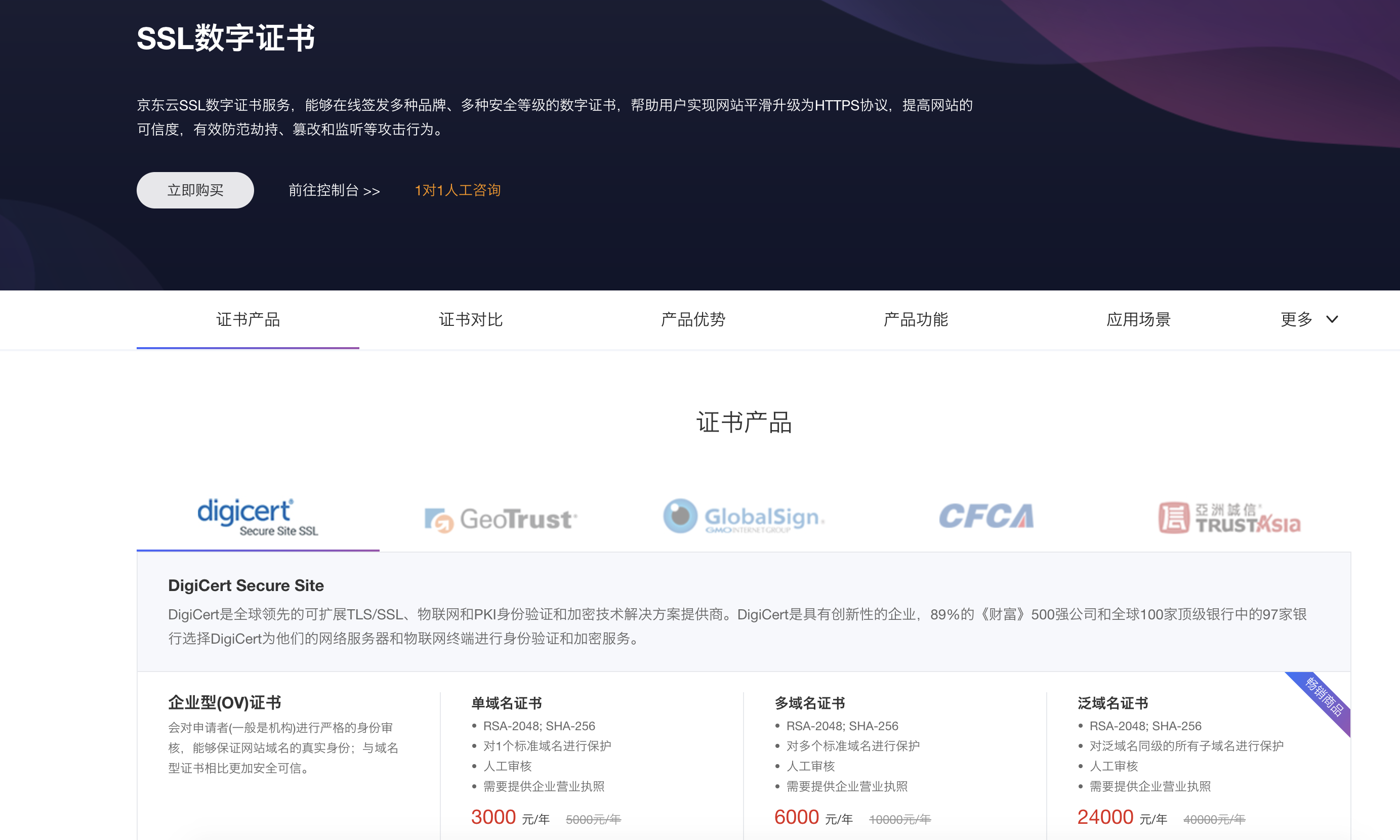Click 人工审核 under 单域名证书

507,767
